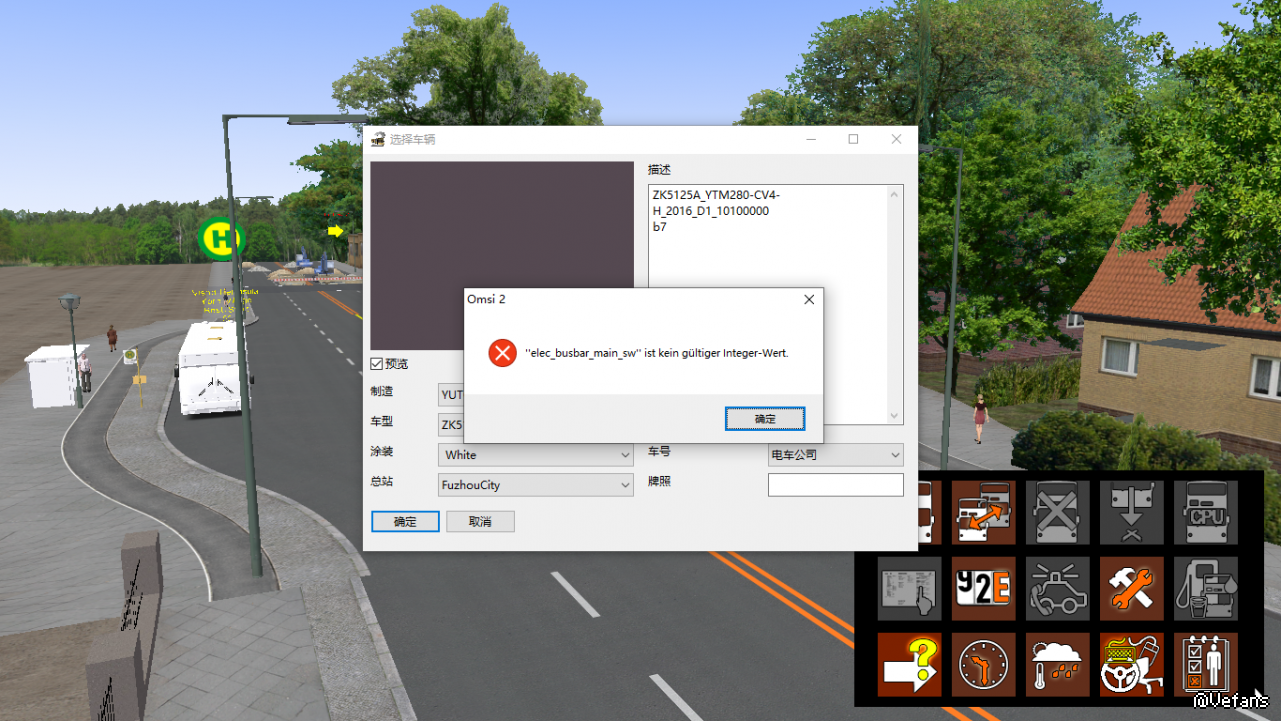1281x721 pixels.
Task: Click the description scrollbar down arrow
Action: coord(894,415)
